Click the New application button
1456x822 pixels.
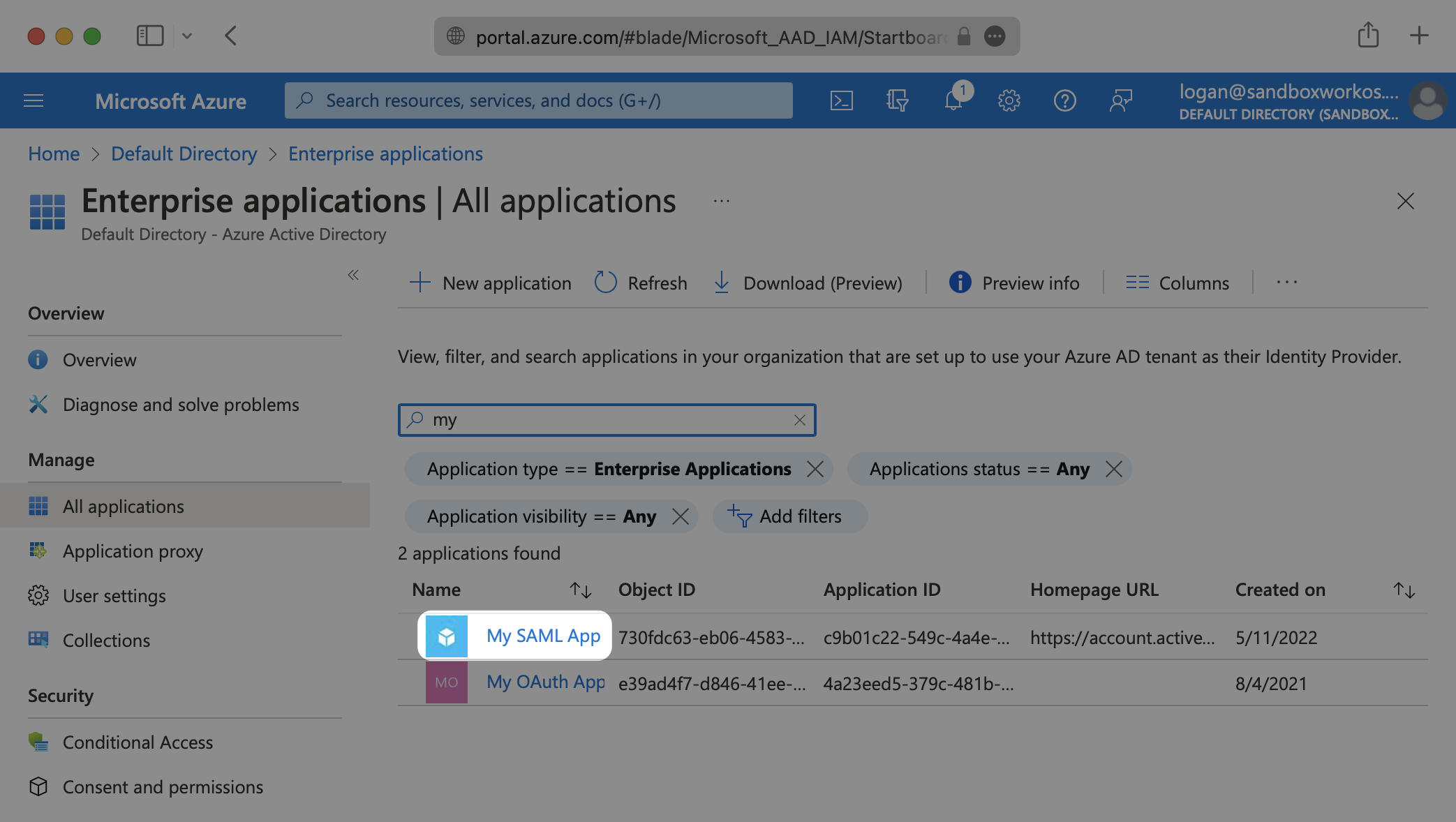[x=490, y=283]
